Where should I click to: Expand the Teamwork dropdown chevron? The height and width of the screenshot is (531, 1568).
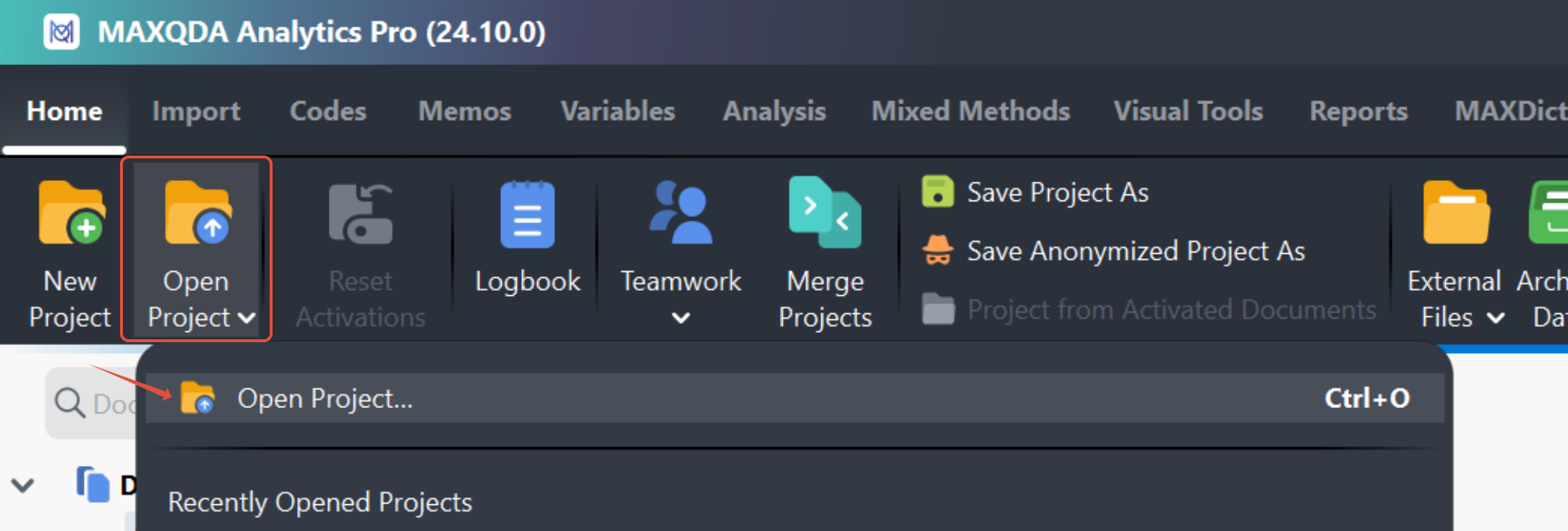coord(680,318)
